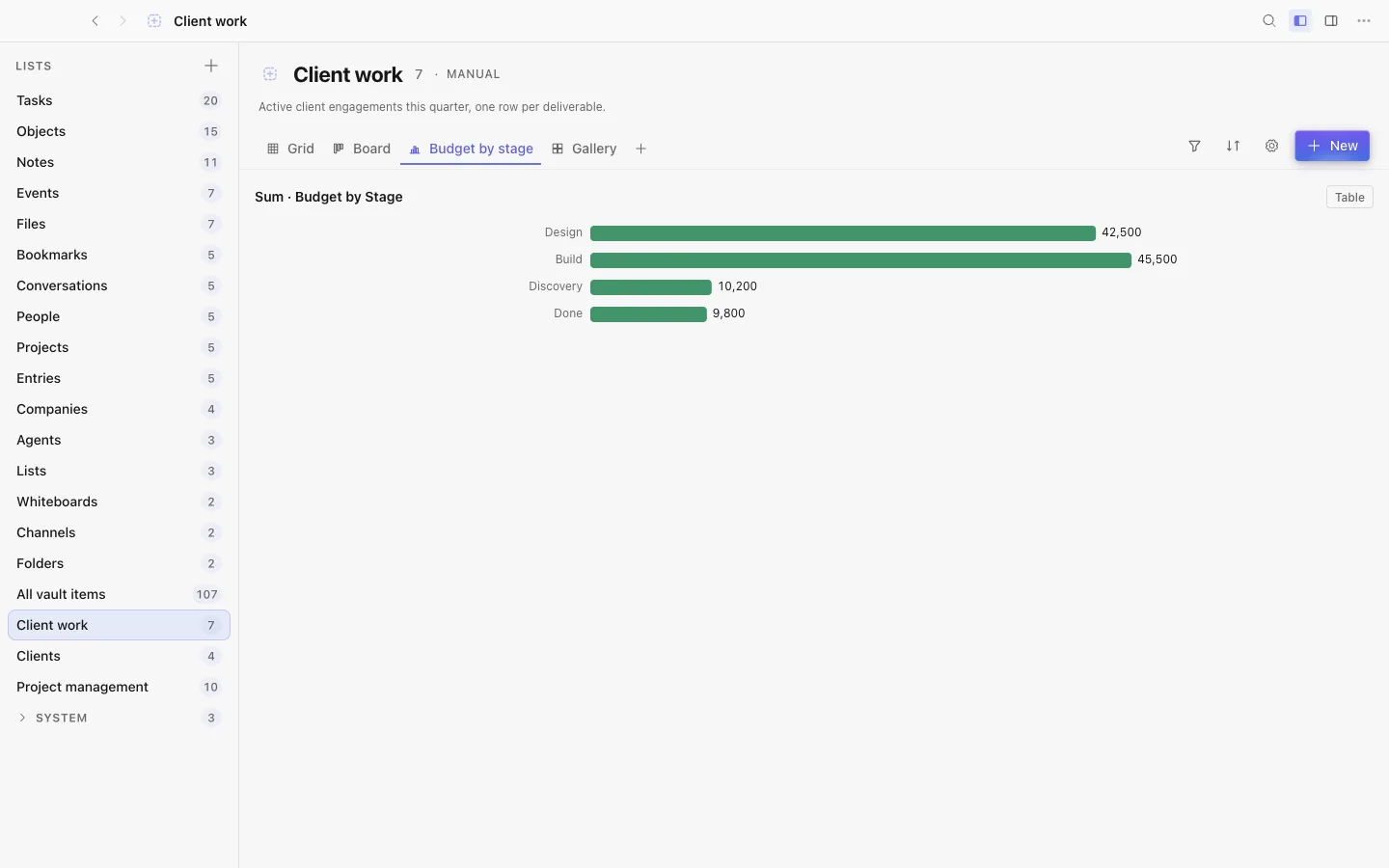Open the Clients list
1389x868 pixels.
[119, 656]
